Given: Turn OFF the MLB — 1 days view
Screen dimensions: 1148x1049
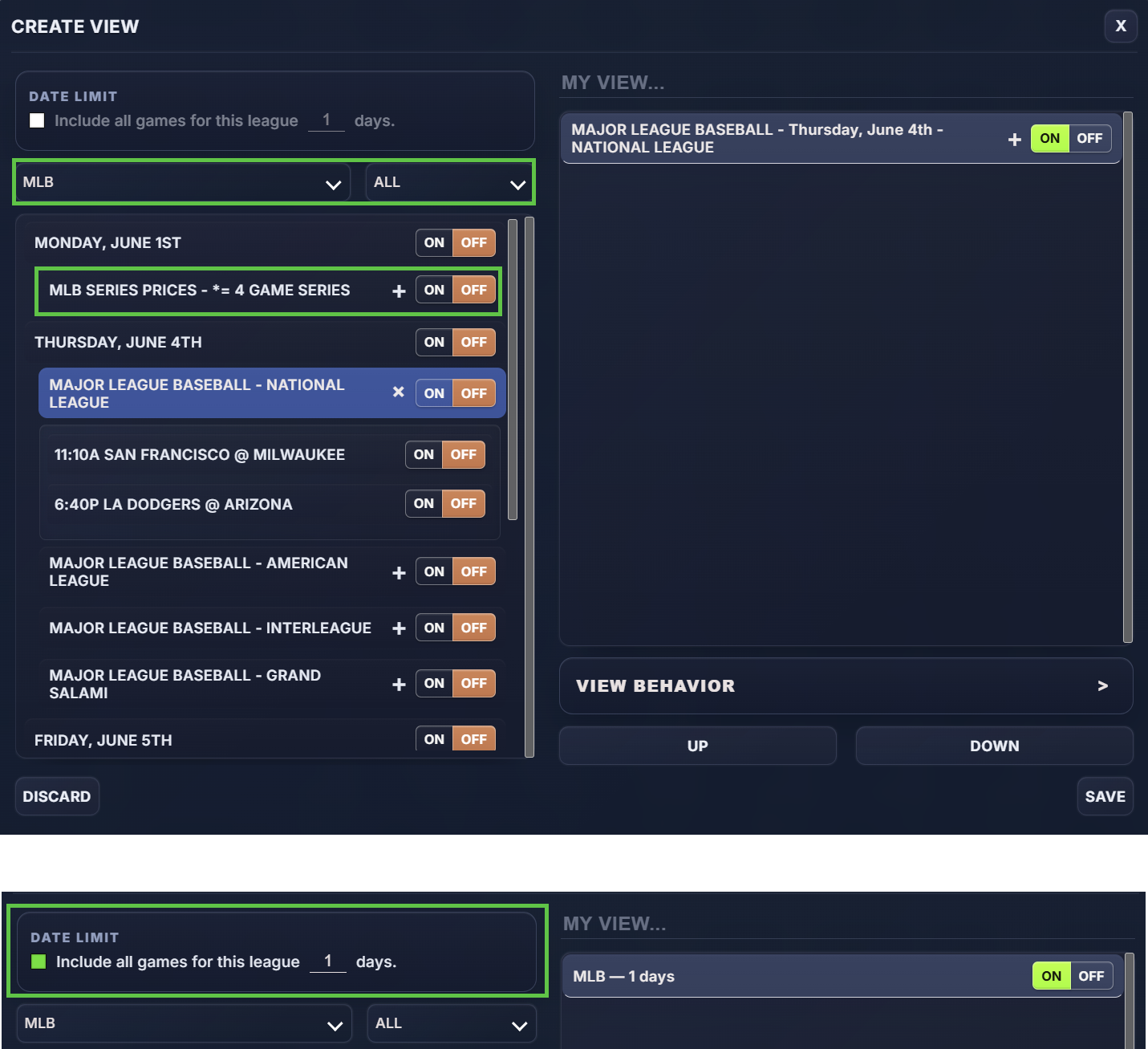Looking at the screenshot, I should point(1091,976).
